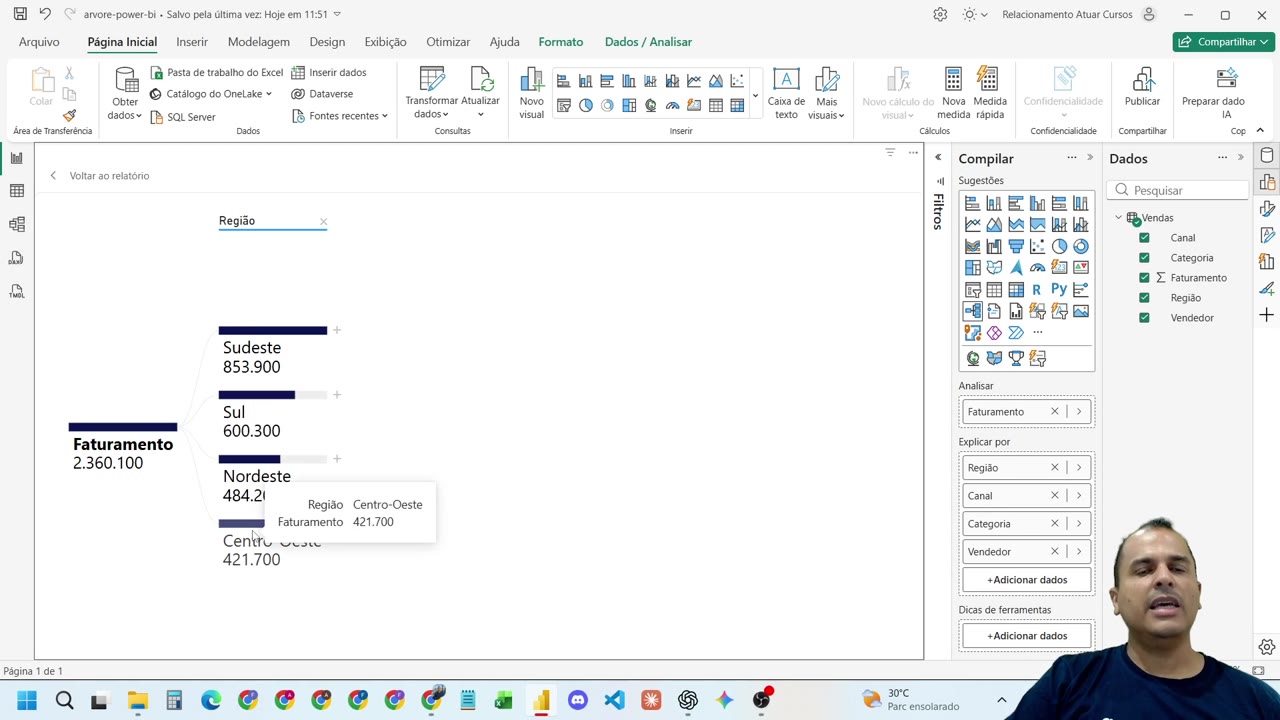This screenshot has width=1280, height=720.
Task: Pick the R script visual icon
Action: tap(1037, 289)
